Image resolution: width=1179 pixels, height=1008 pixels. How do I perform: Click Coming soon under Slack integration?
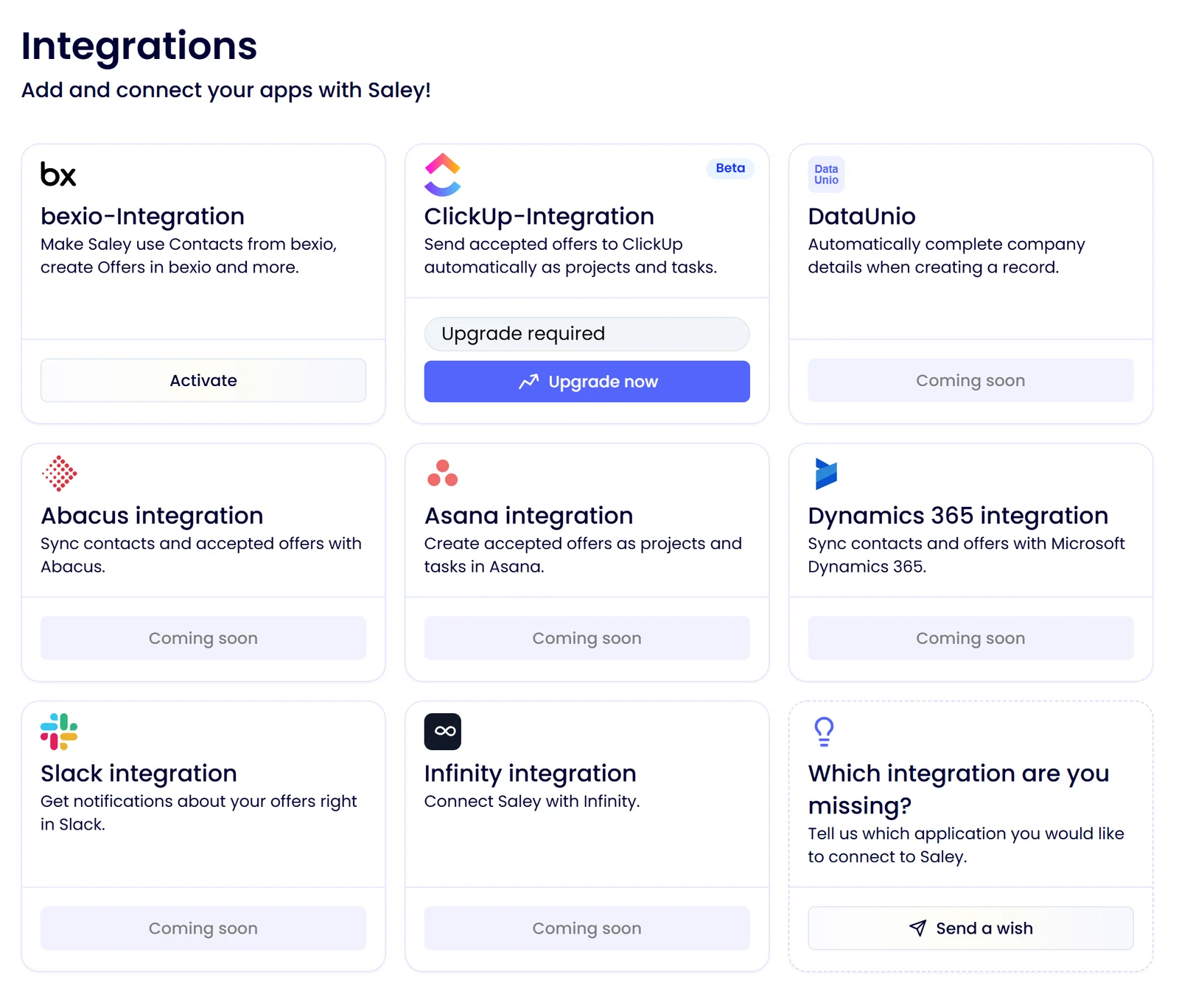click(203, 928)
